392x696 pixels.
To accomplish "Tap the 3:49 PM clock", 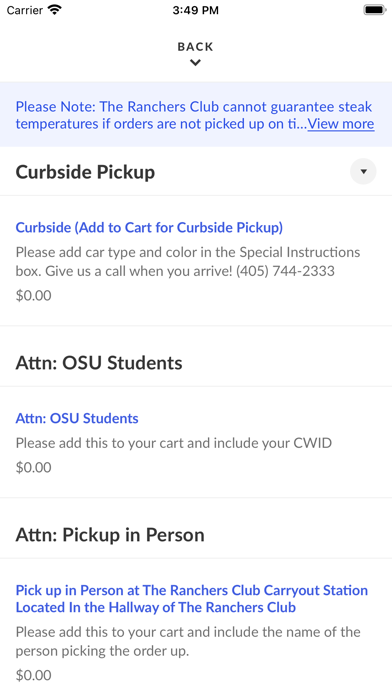I will click(195, 10).
